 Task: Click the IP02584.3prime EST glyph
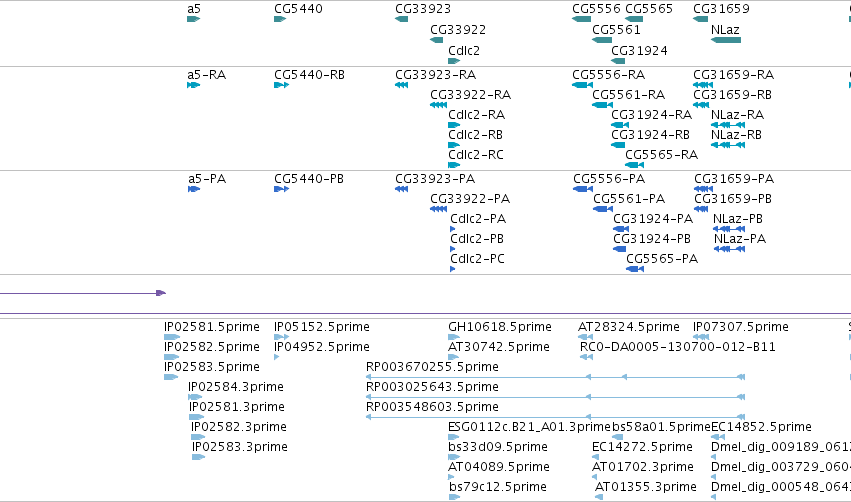[195, 397]
